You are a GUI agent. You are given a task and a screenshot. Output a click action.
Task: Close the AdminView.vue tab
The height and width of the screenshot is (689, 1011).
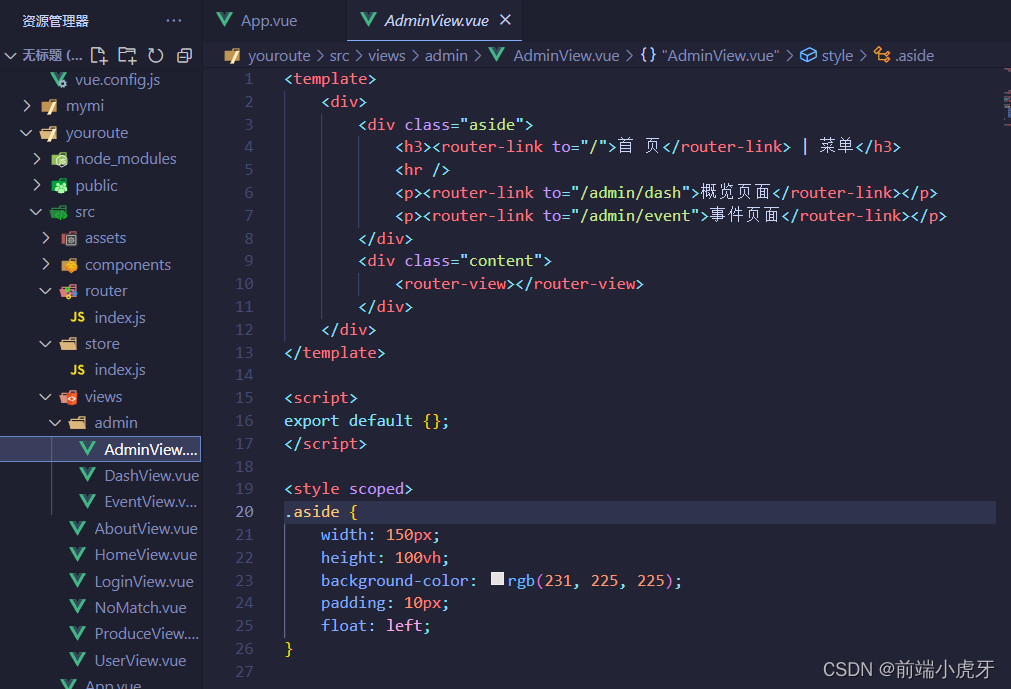(506, 20)
